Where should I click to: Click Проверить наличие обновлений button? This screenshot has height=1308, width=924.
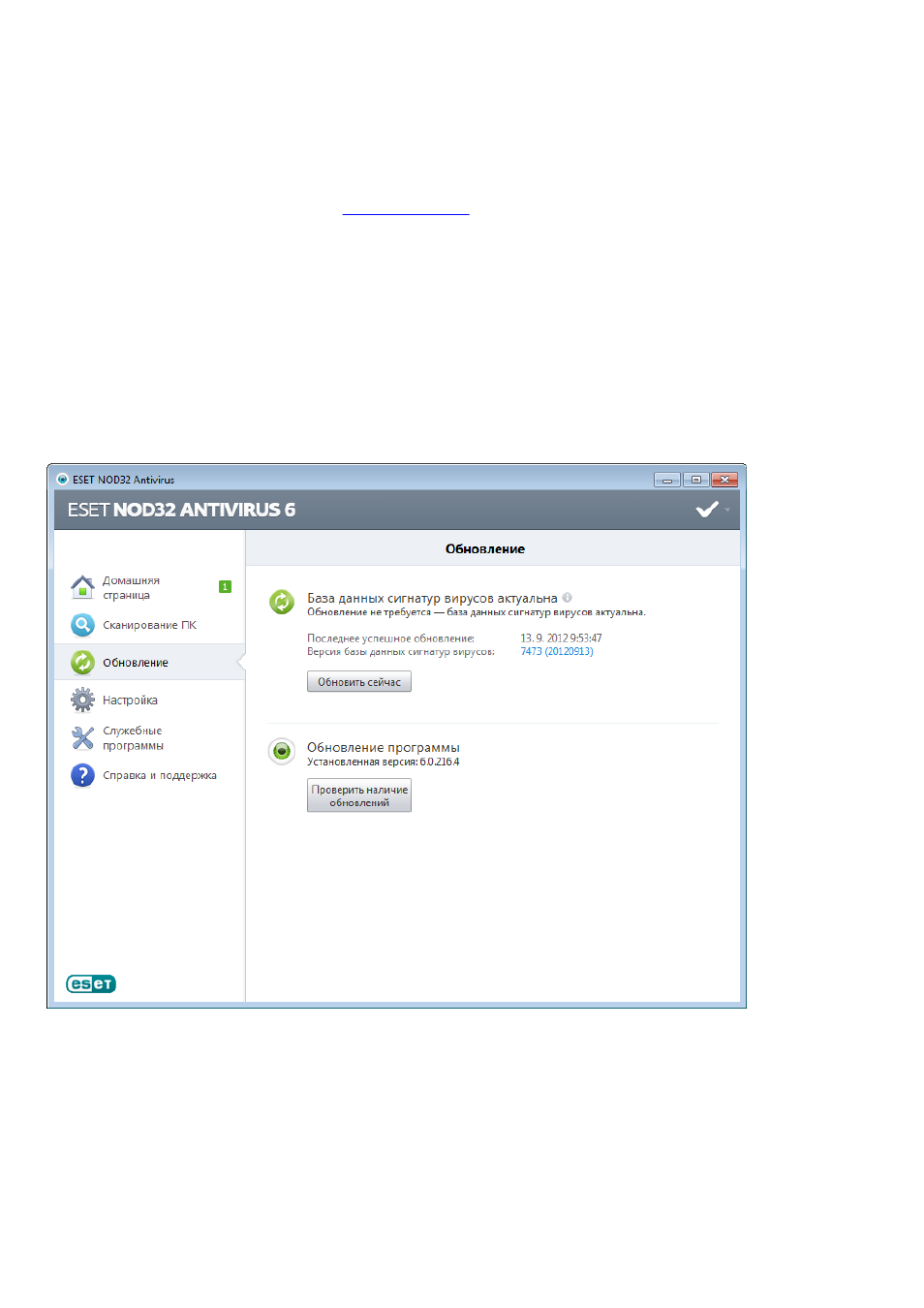[x=359, y=795]
